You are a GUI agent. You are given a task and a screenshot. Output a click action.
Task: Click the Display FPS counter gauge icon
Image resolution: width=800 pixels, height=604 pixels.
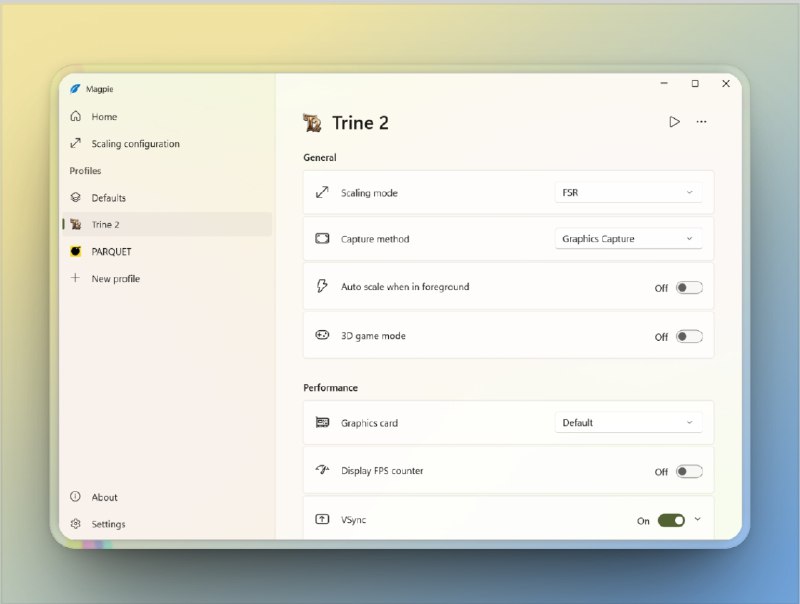pos(322,470)
